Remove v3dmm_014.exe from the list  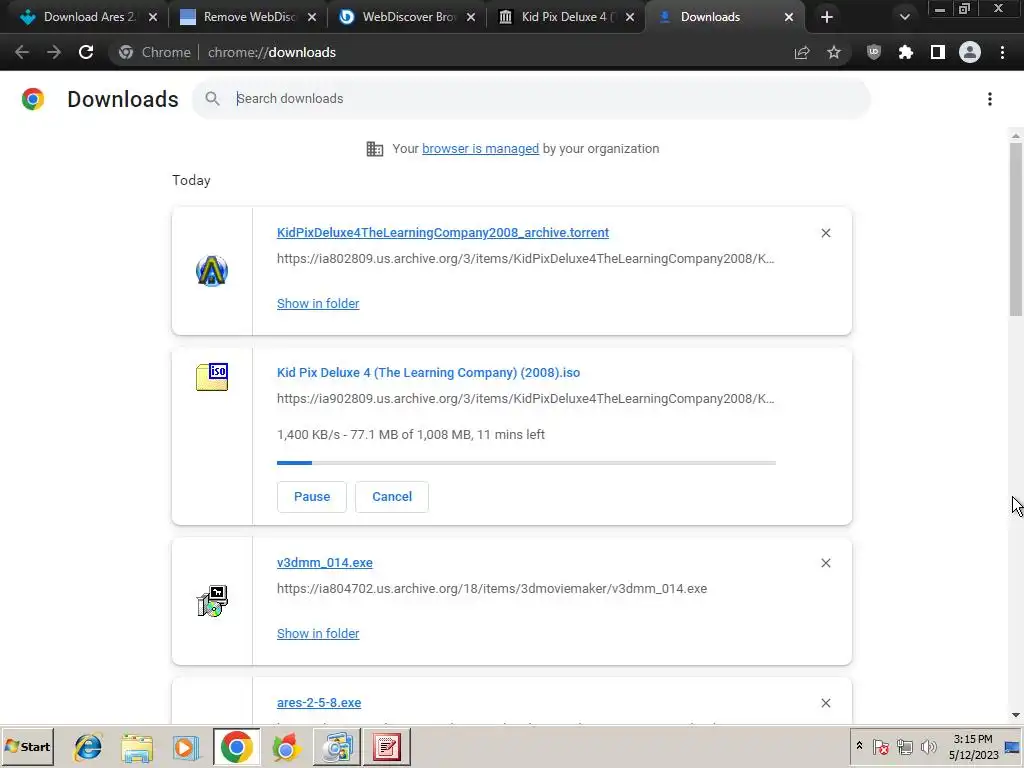pos(826,563)
